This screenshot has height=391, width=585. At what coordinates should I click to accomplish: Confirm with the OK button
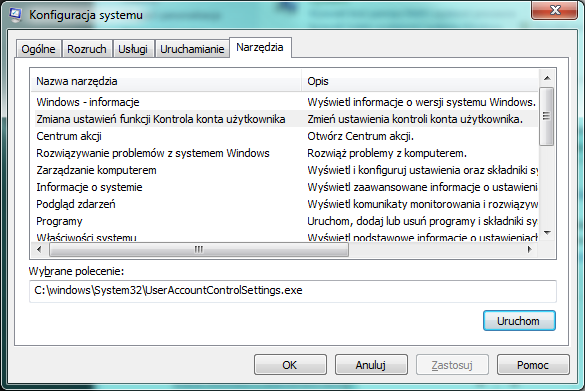click(x=290, y=365)
